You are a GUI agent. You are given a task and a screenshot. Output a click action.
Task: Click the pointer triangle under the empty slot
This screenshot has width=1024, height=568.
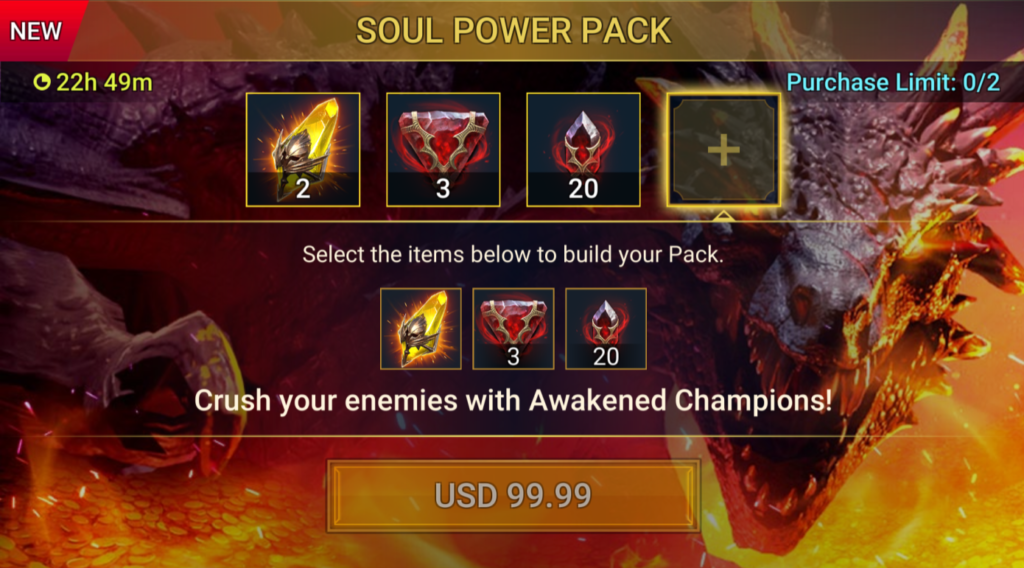tap(722, 215)
